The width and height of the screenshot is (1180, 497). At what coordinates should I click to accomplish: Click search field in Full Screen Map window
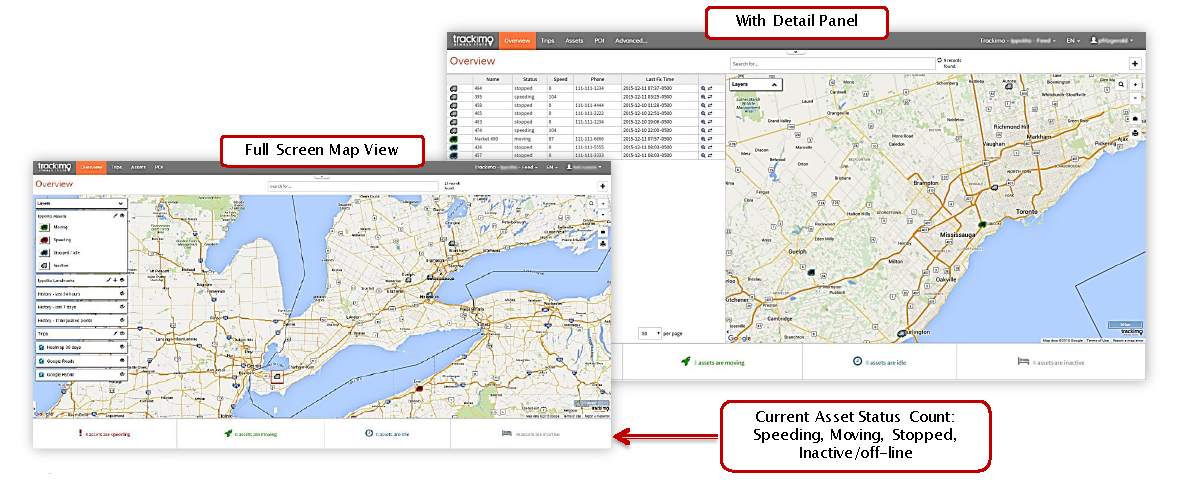click(353, 186)
